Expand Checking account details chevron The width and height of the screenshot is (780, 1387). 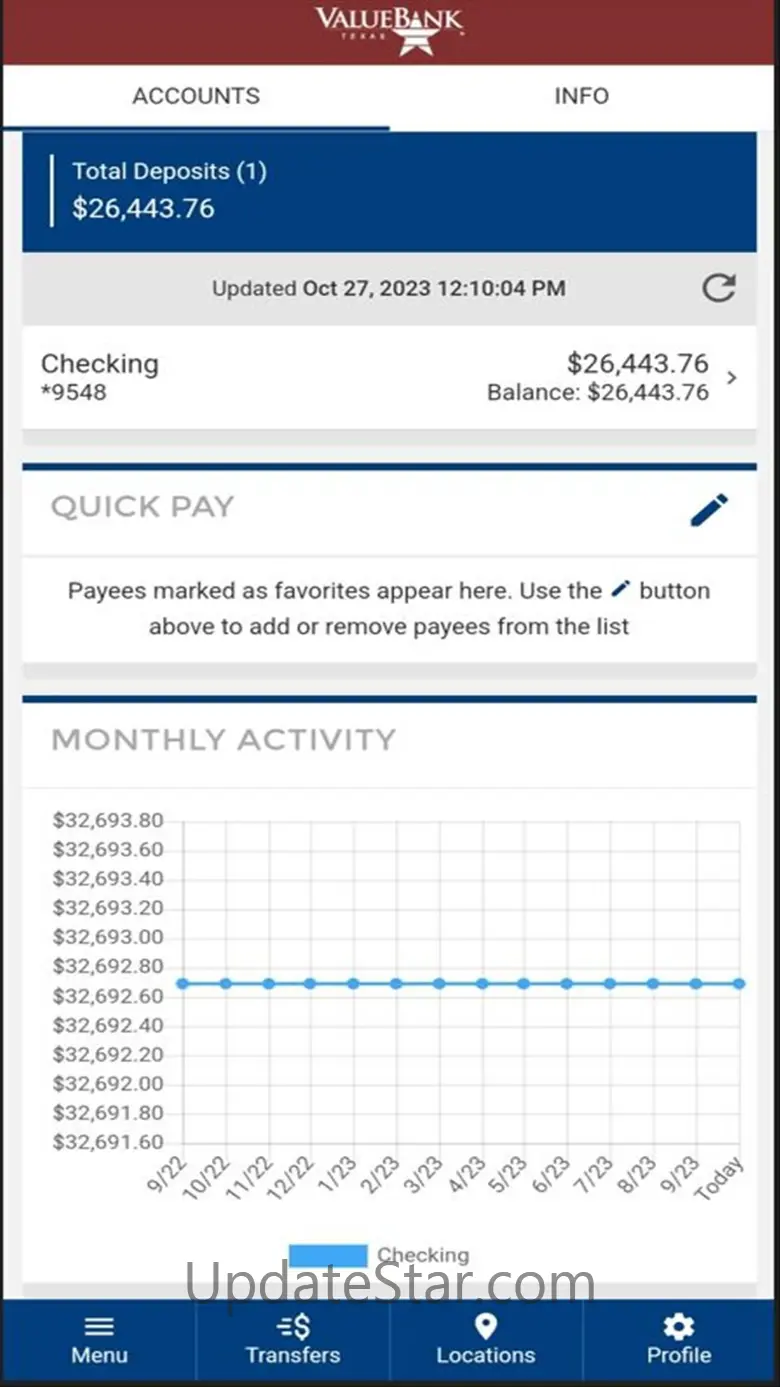[x=732, y=378]
